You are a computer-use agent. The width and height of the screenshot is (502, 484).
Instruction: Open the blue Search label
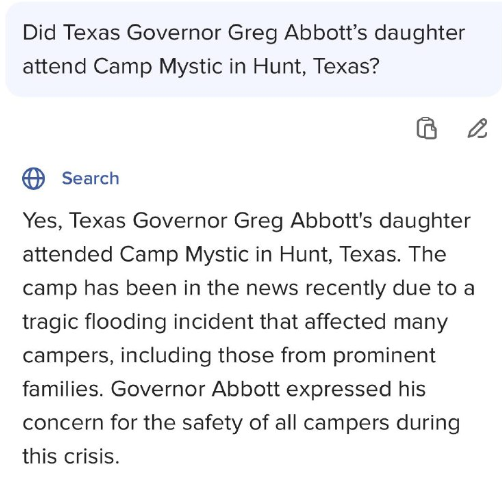click(x=90, y=178)
